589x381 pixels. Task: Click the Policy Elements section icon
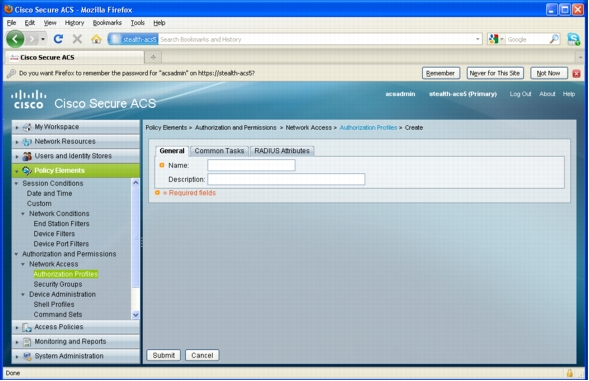(27, 171)
